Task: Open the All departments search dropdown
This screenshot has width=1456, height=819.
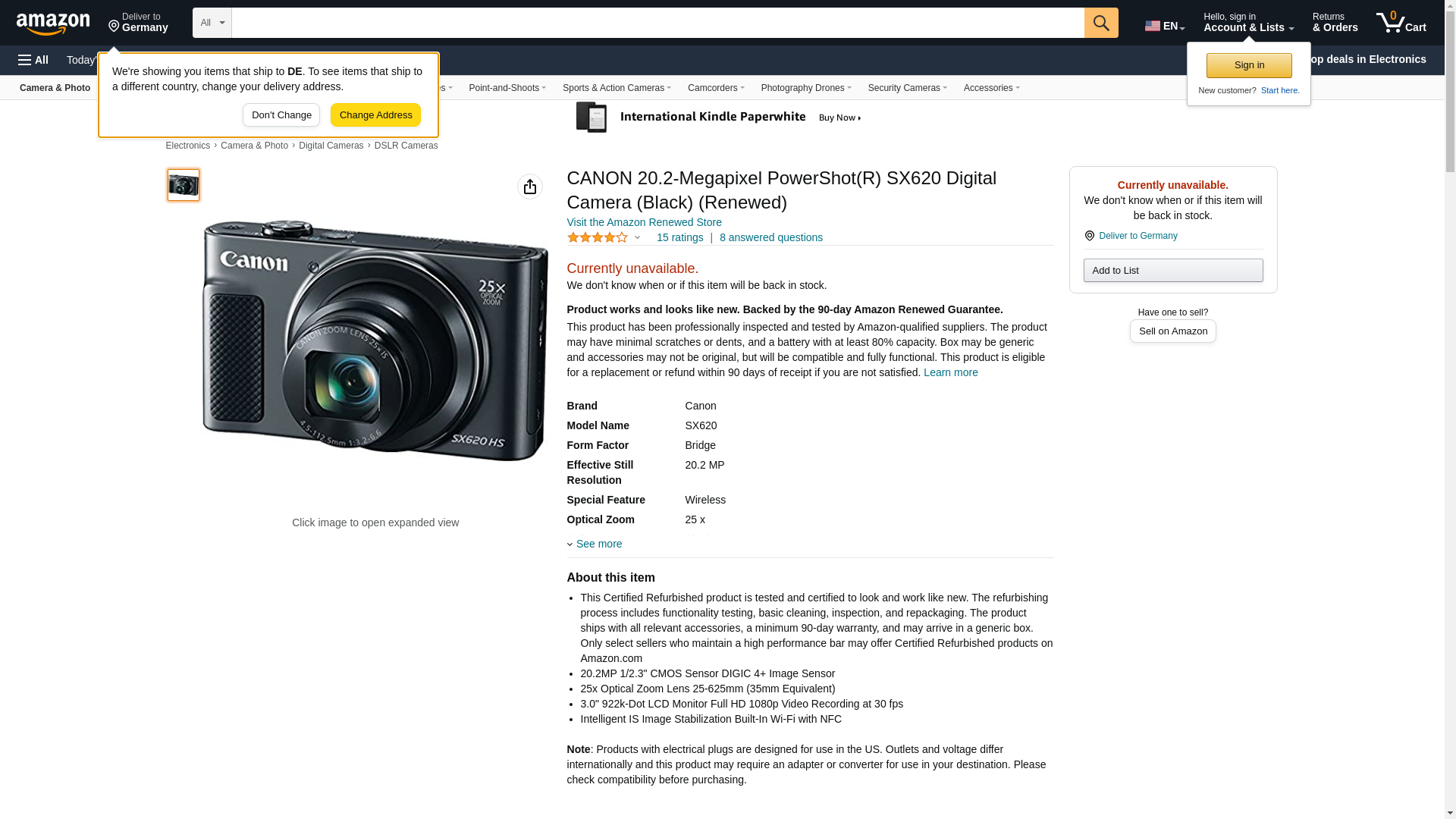Action: [212, 23]
